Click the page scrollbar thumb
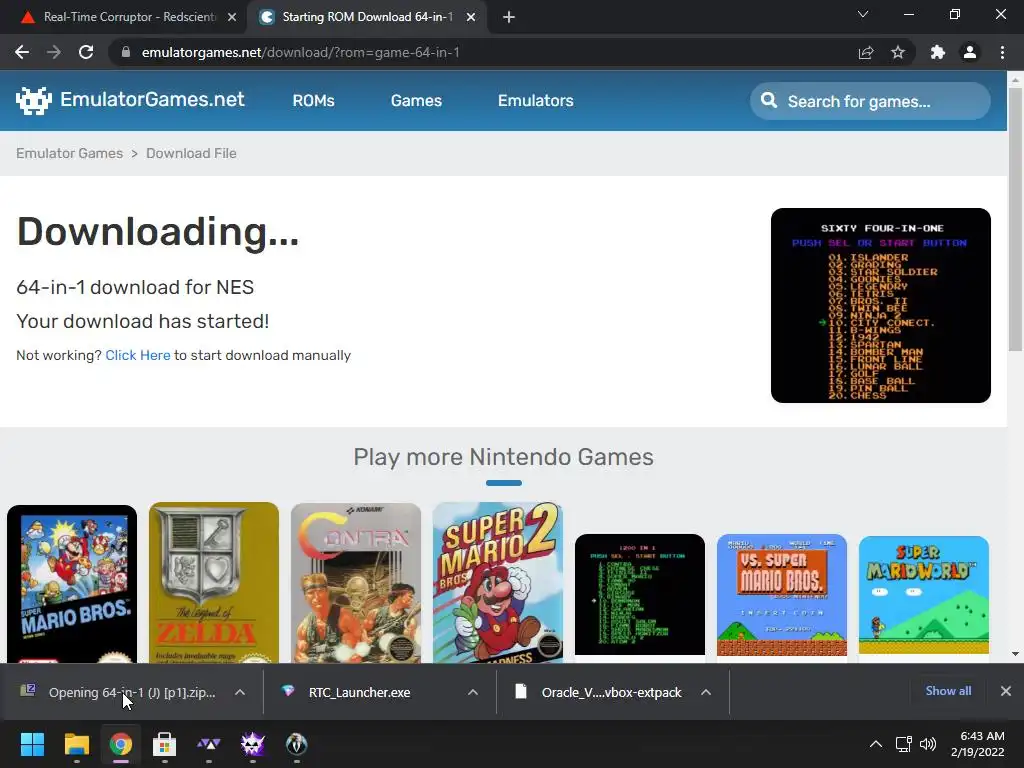This screenshot has width=1024, height=768. click(1016, 219)
